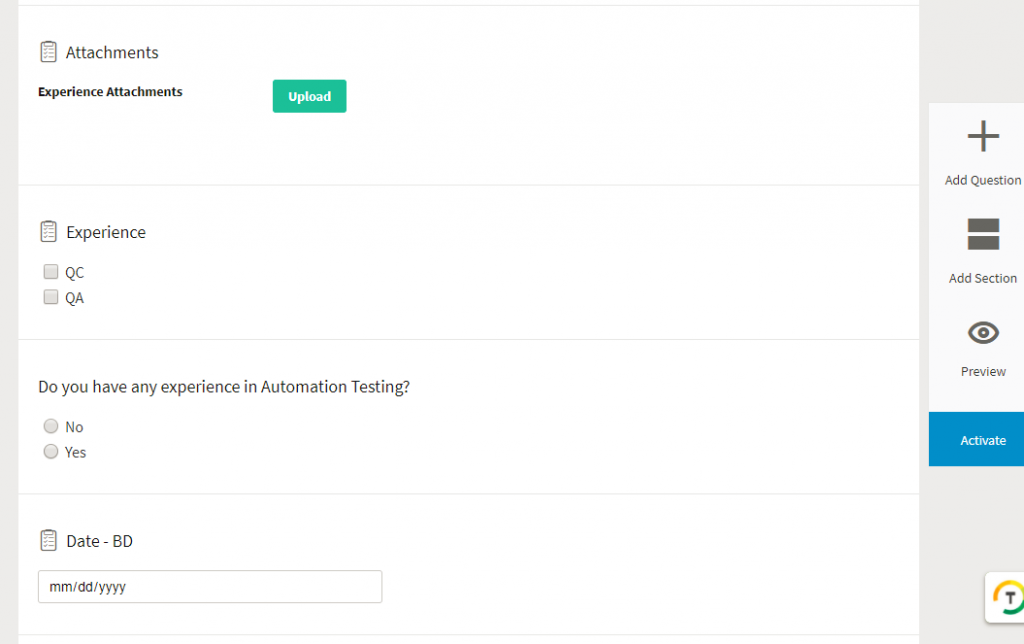Screen dimensions: 1024x644
Task: Click the Date - BD section title
Action: (99, 541)
